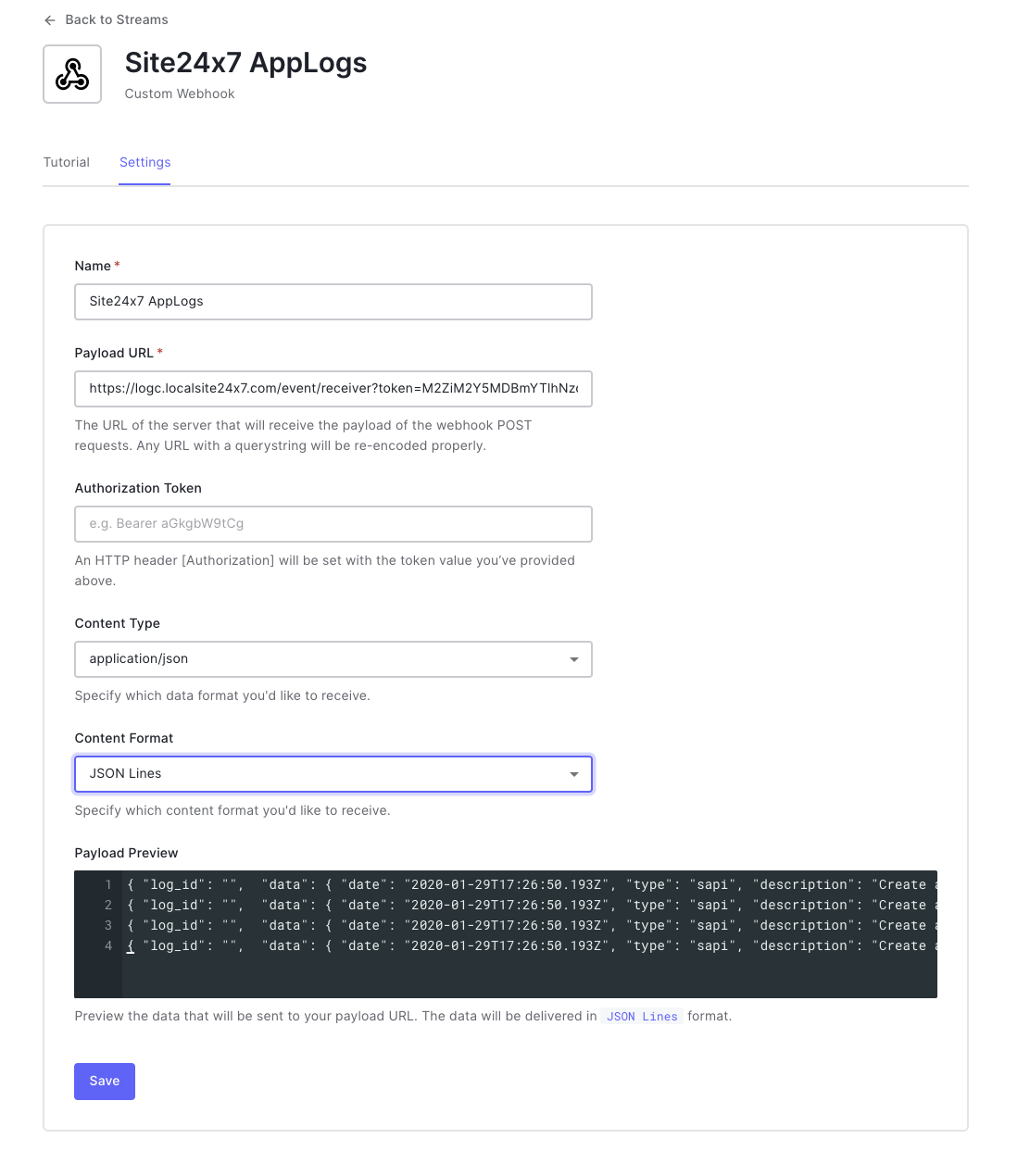The width and height of the screenshot is (1030, 1176).
Task: Open the Content Type dropdown
Action: coord(333,658)
